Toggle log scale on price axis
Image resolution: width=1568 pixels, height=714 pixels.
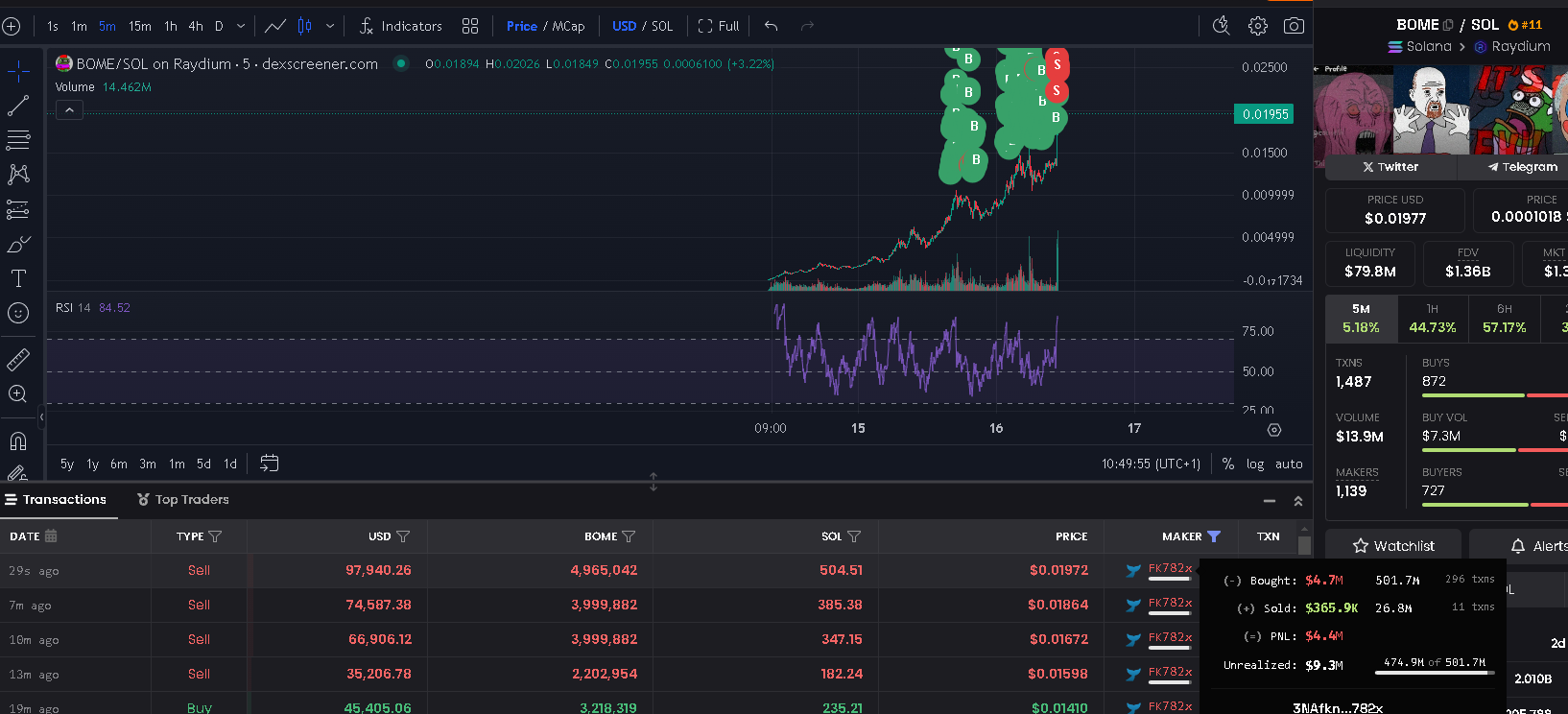click(x=1254, y=464)
